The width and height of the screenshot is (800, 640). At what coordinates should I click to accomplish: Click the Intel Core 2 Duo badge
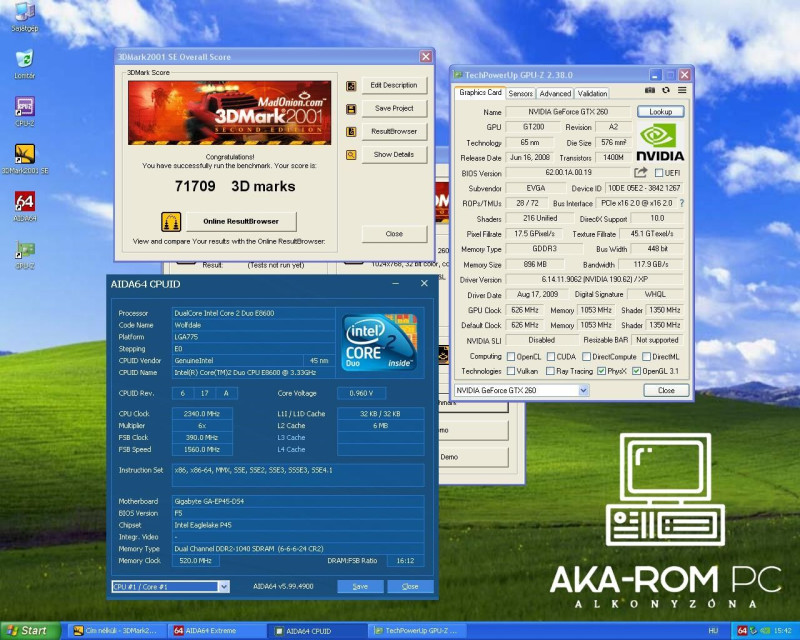click(x=379, y=341)
